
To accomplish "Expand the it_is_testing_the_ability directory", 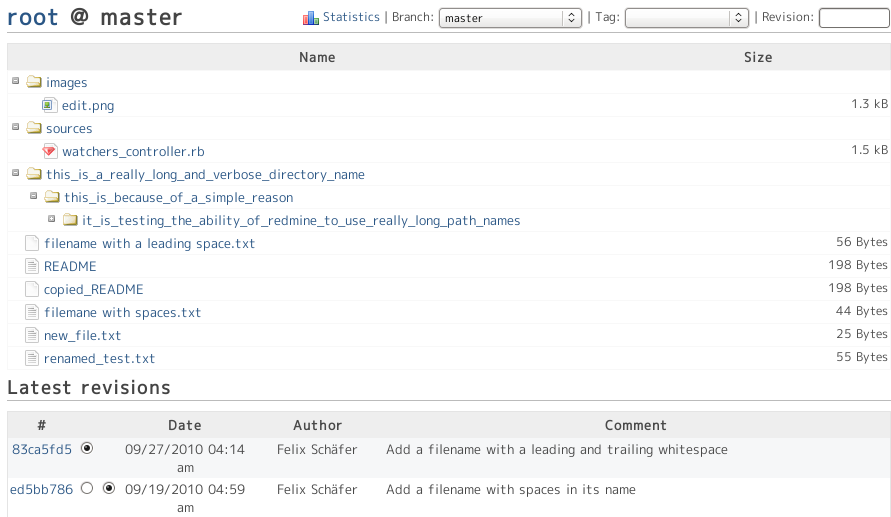I will click(52, 219).
